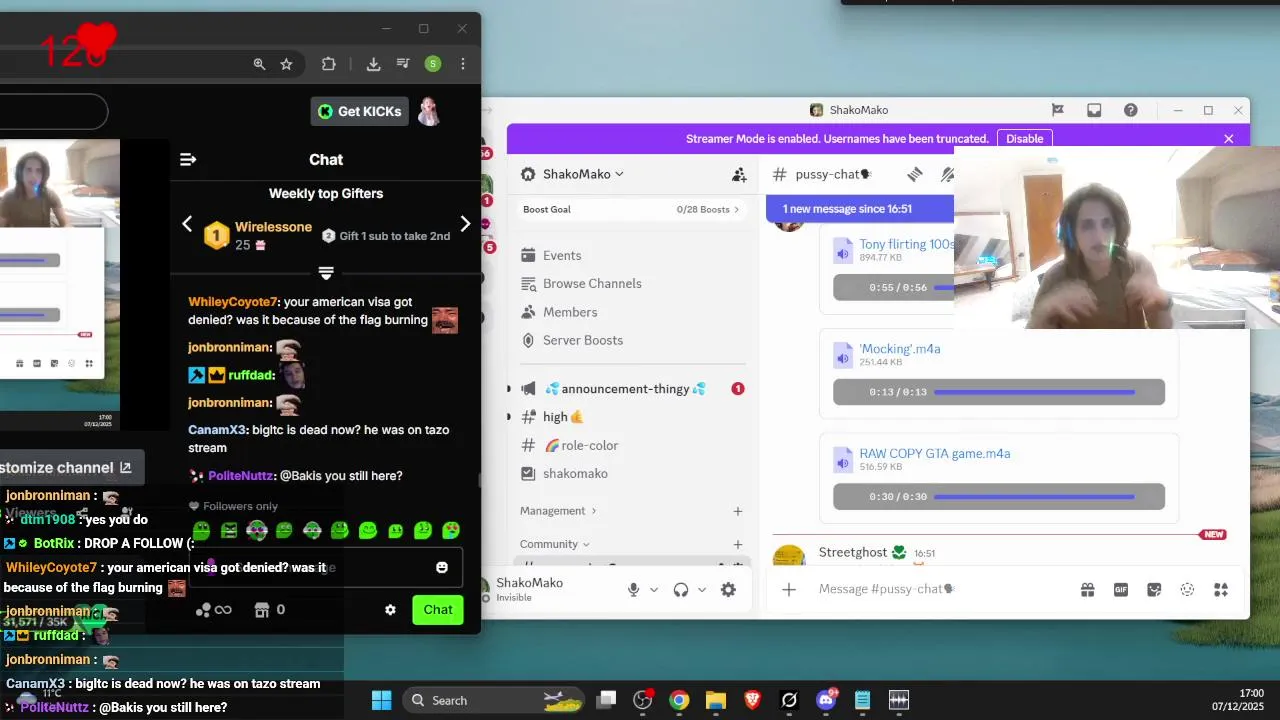
Task: Open headphone output options arrow
Action: [702, 590]
